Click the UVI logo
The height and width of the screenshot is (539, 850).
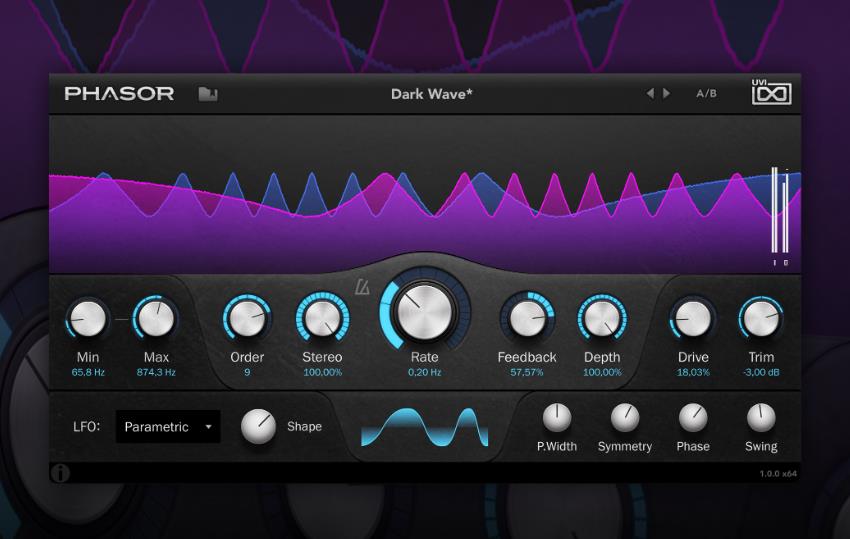[x=771, y=92]
